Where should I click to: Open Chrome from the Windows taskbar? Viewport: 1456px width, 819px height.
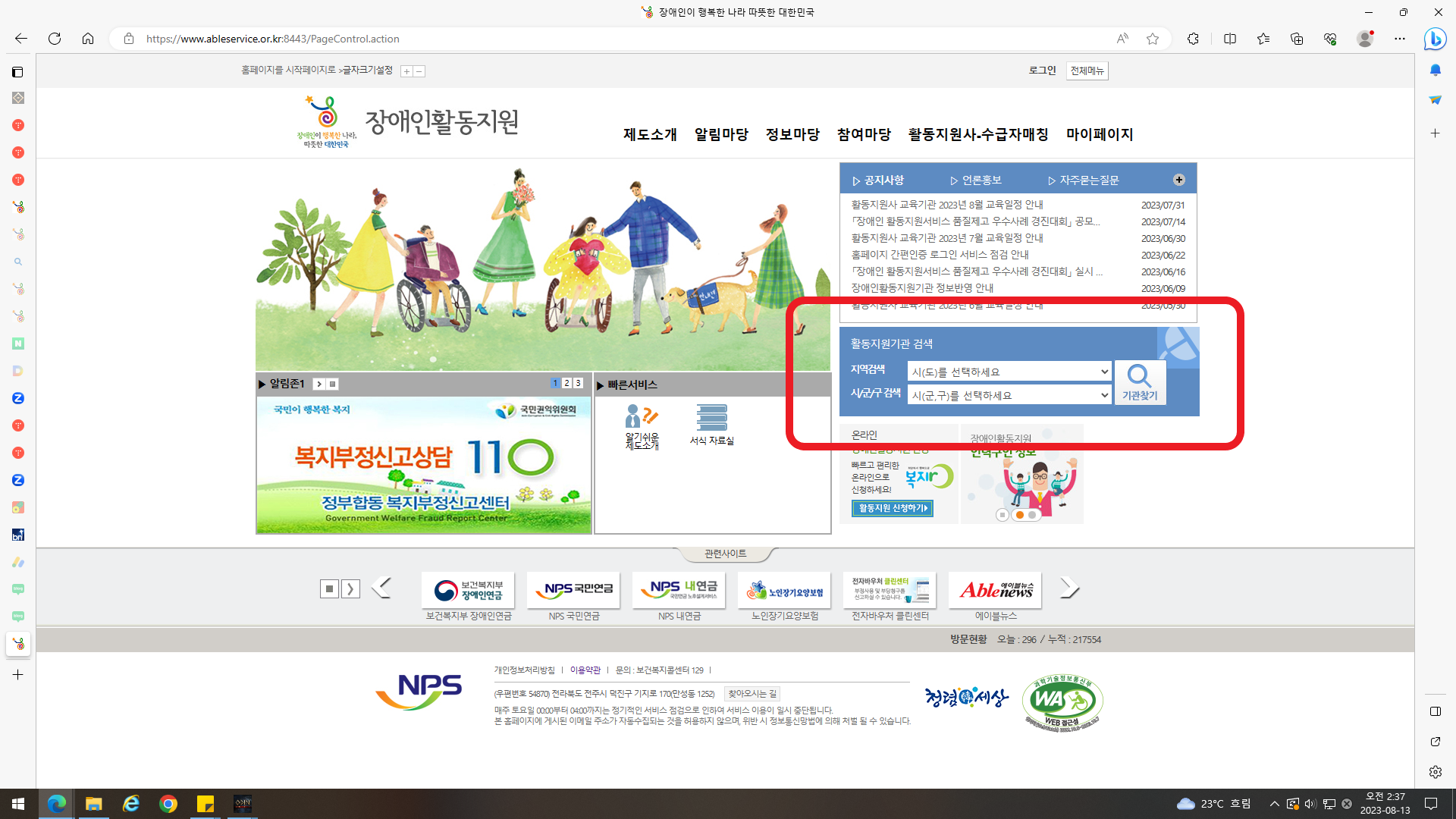coord(168,804)
